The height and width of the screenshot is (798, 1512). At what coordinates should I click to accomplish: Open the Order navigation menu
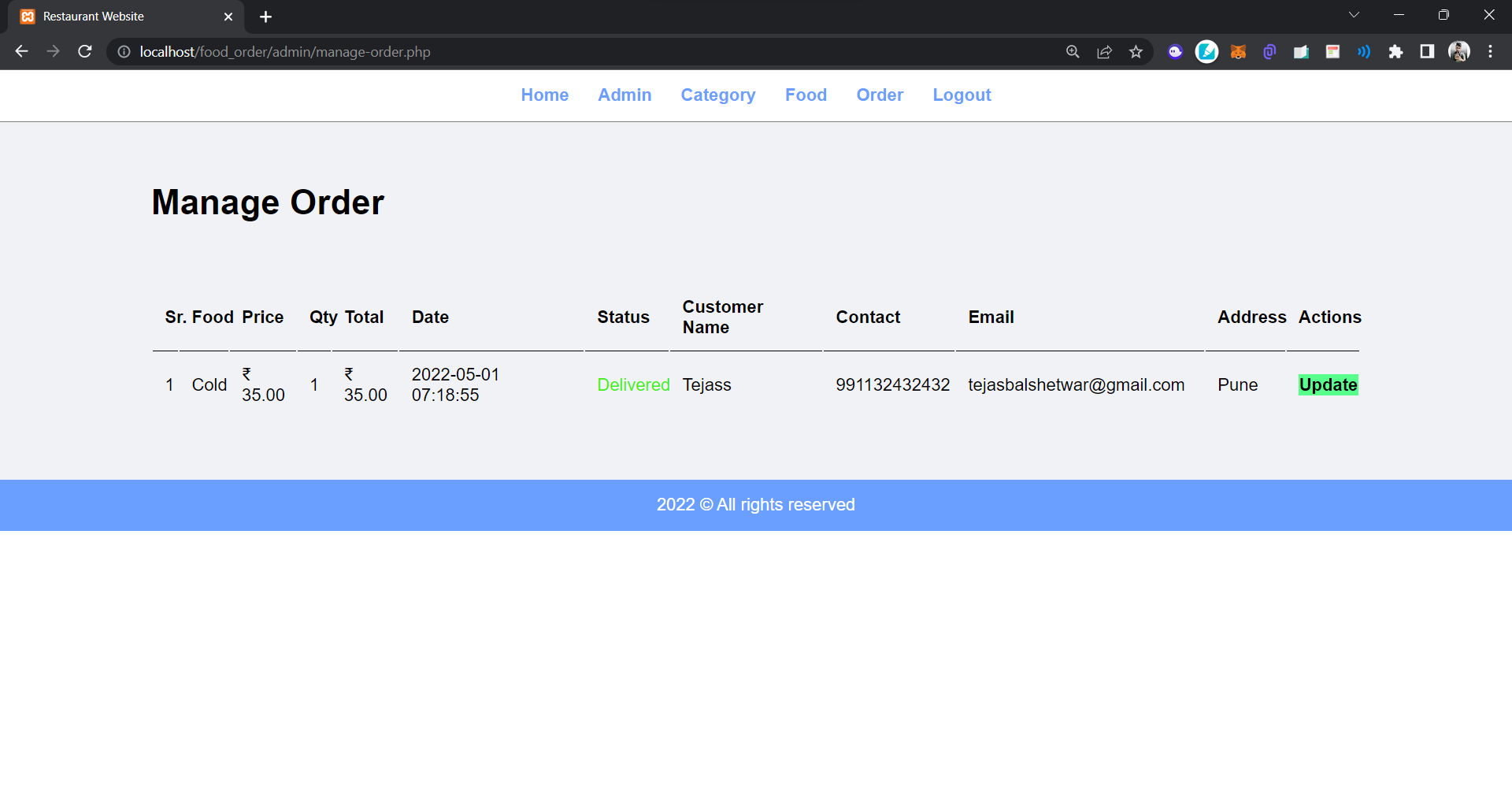tap(880, 95)
